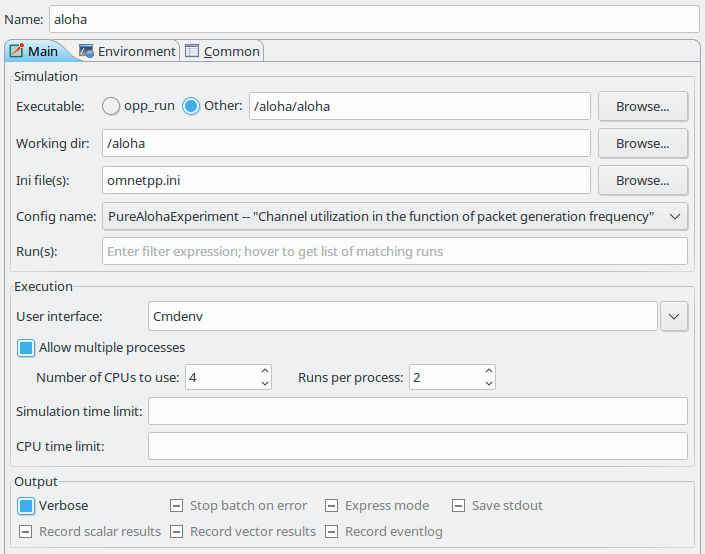This screenshot has width=705, height=554.
Task: Disable Allow multiple processes checkbox
Action: point(26,348)
